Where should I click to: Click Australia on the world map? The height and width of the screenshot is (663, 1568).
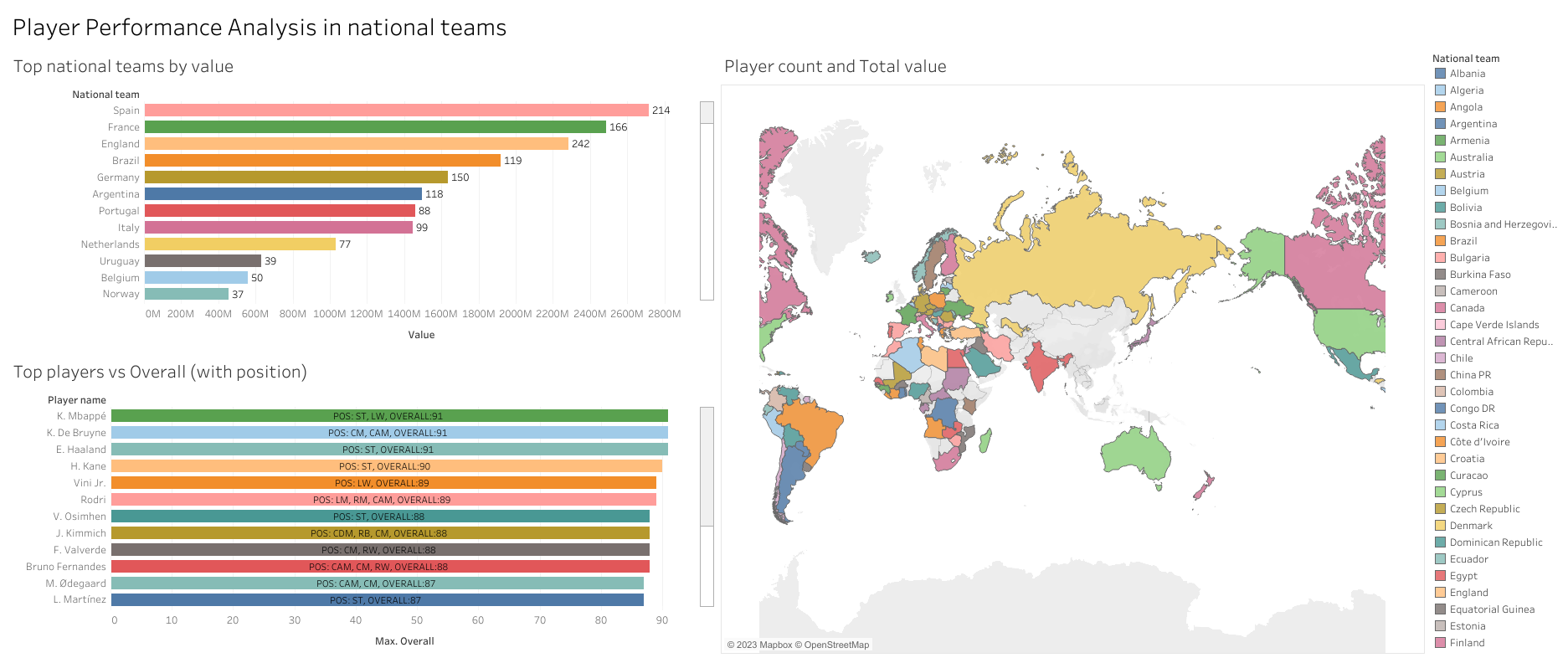[x=1136, y=458]
